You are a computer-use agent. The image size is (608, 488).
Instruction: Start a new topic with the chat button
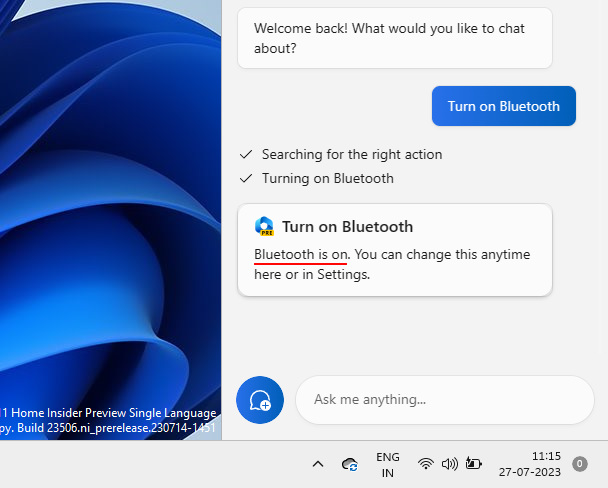point(260,400)
